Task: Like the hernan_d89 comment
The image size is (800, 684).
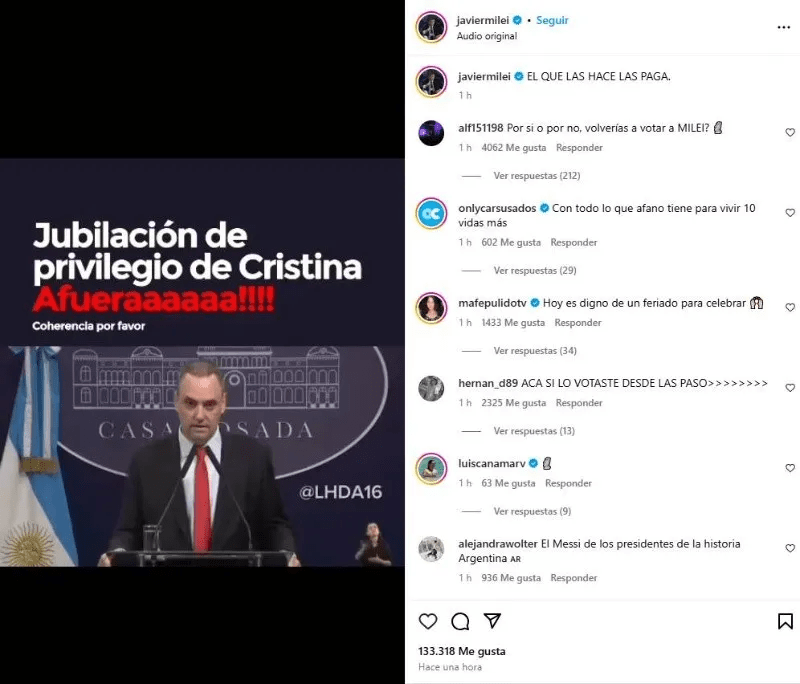Action: (x=790, y=388)
